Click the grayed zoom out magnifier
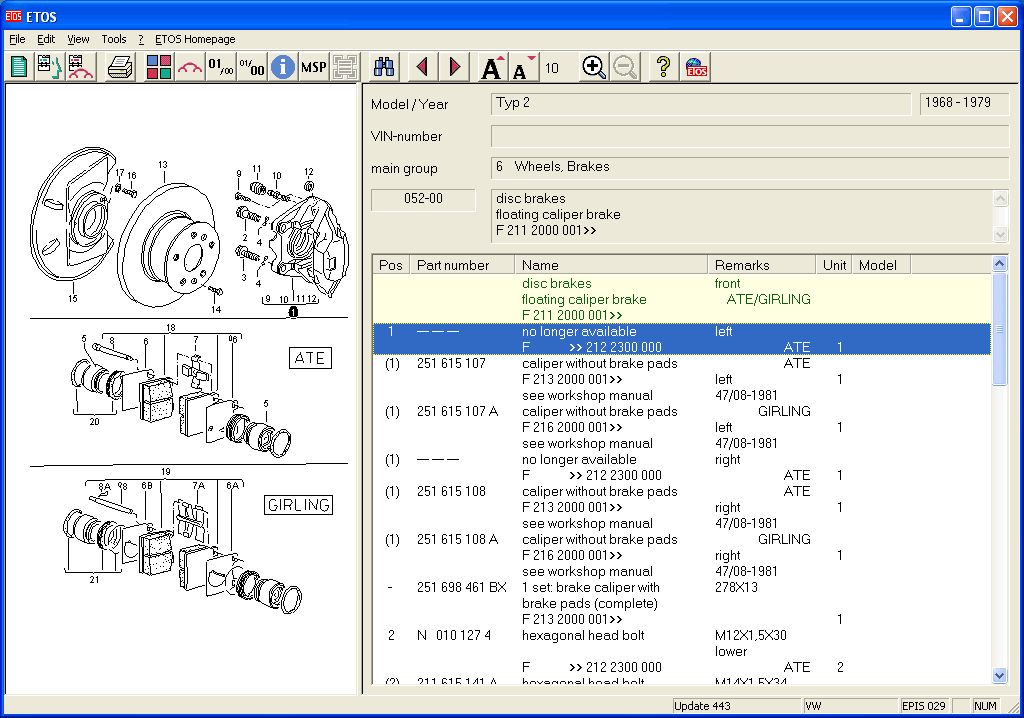 point(625,67)
